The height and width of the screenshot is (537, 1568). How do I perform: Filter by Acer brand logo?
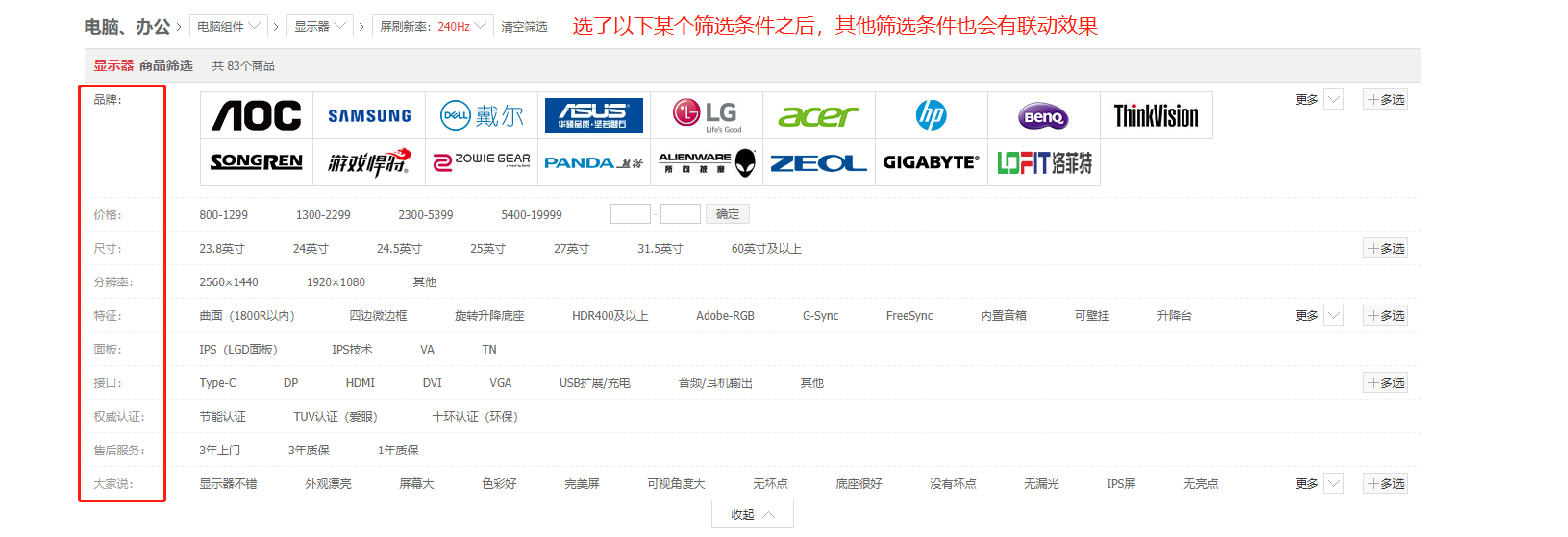pos(819,115)
